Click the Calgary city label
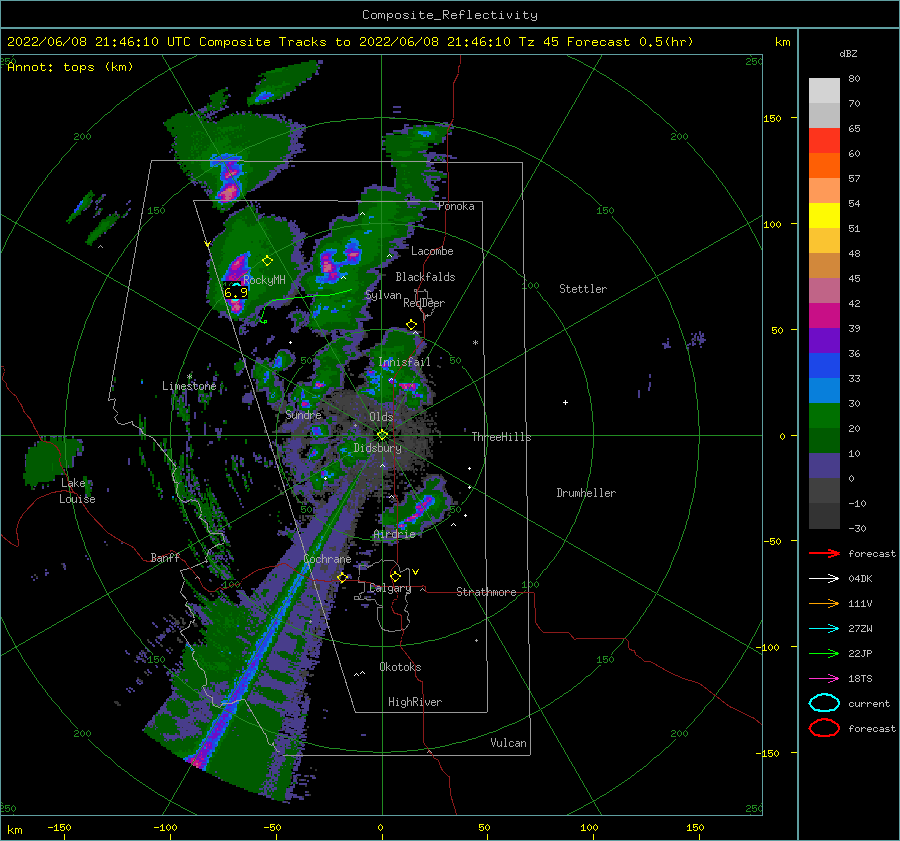This screenshot has height=841, width=900. point(390,588)
